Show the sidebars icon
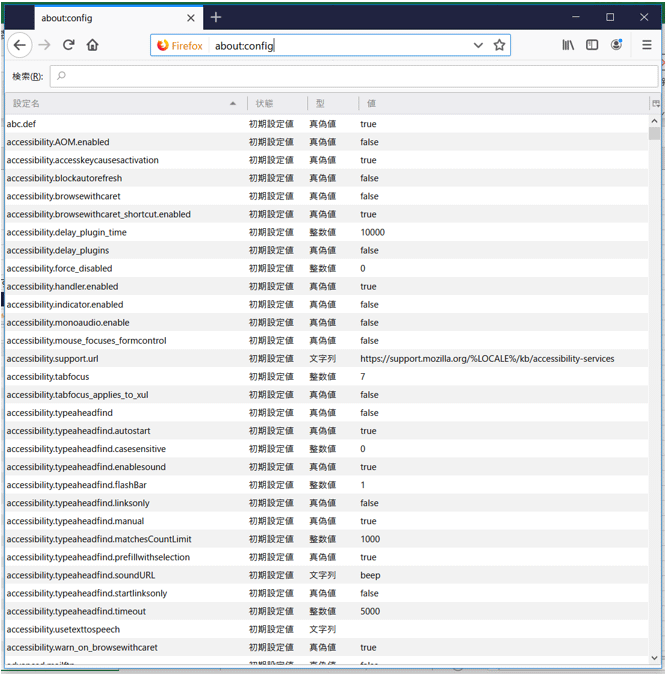 pyautogui.click(x=592, y=45)
